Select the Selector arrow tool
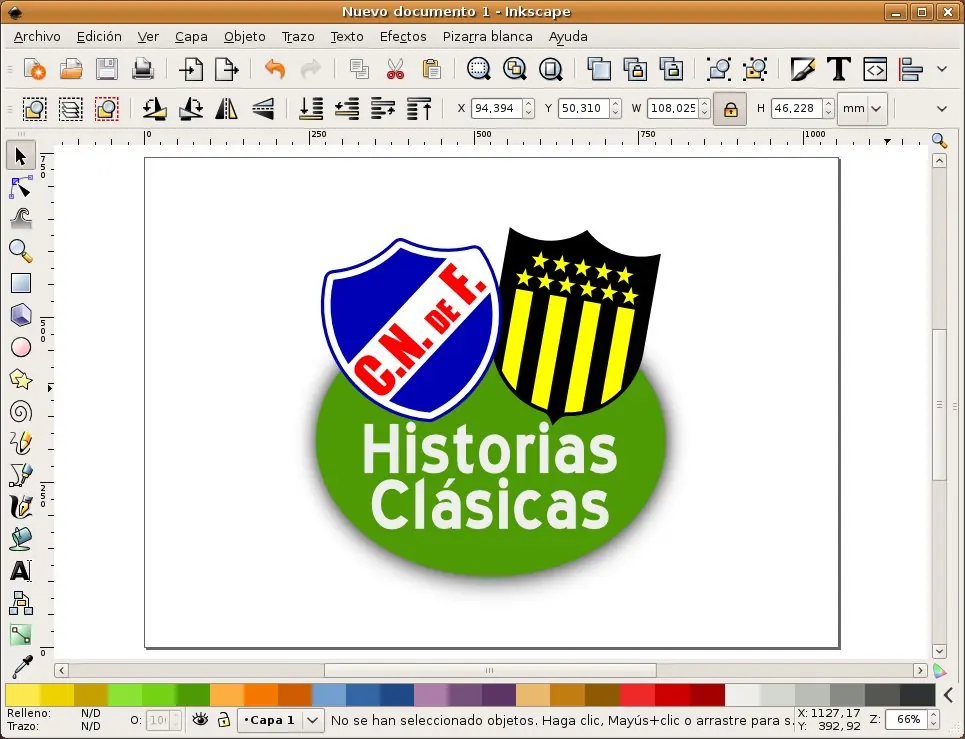 pos(21,156)
